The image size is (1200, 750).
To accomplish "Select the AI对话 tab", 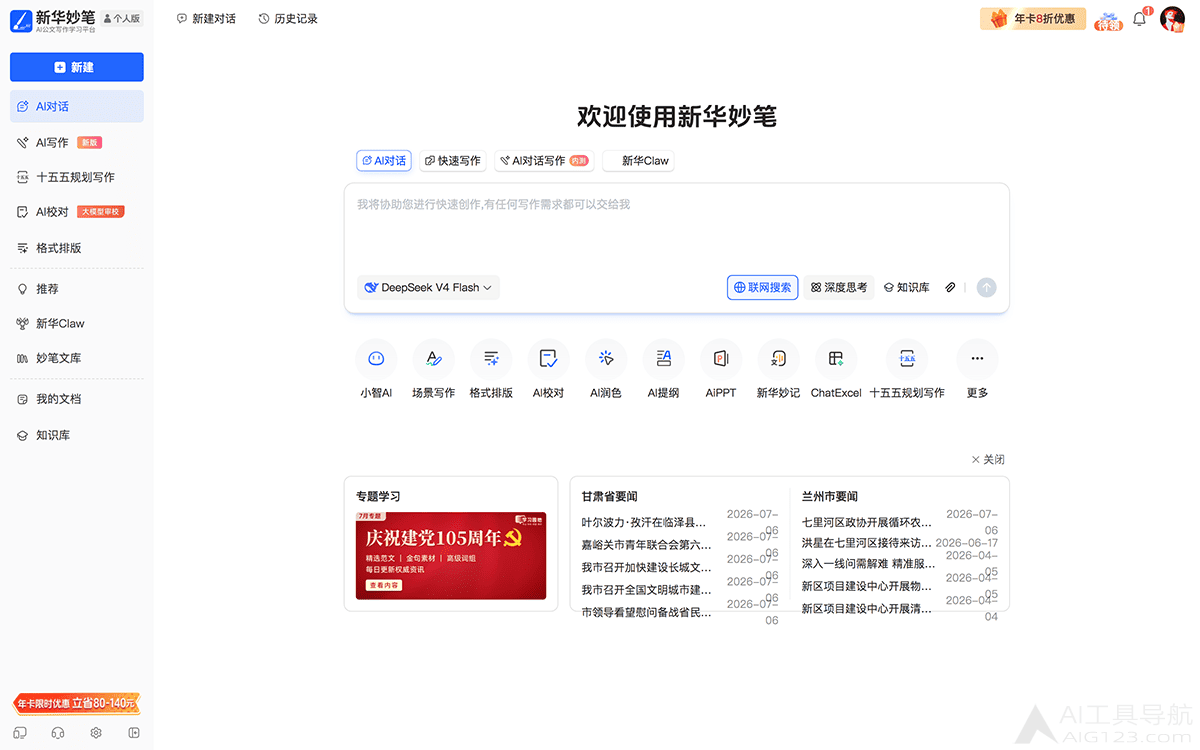I will [x=384, y=160].
